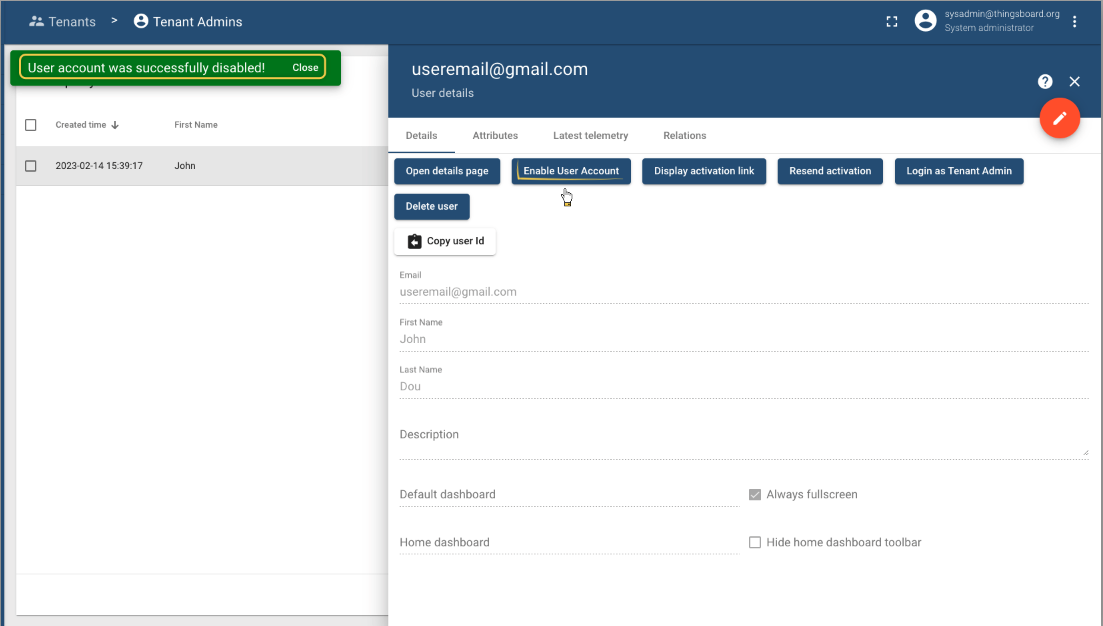Toggle fullscreen mode icon in header
1103x626 pixels.
tap(892, 21)
